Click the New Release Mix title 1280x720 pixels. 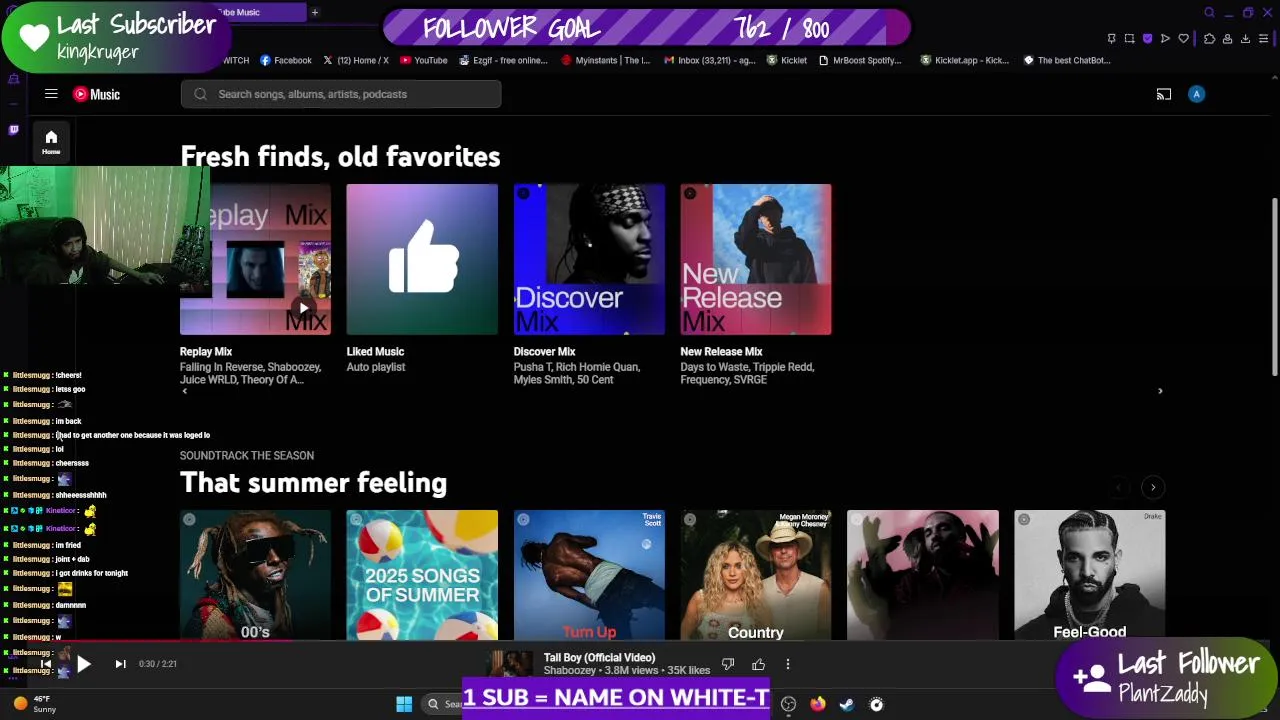pyautogui.click(x=721, y=352)
